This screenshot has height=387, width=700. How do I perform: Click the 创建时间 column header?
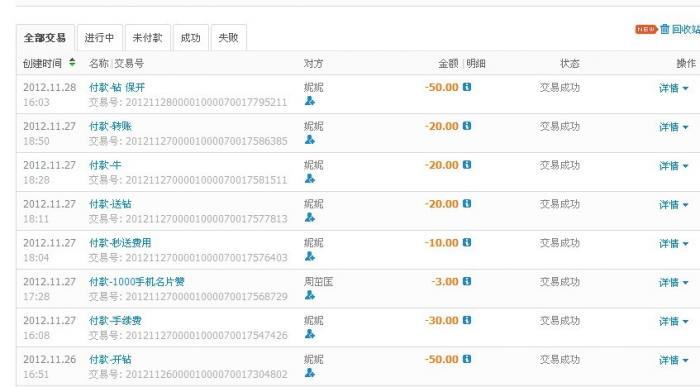42,63
